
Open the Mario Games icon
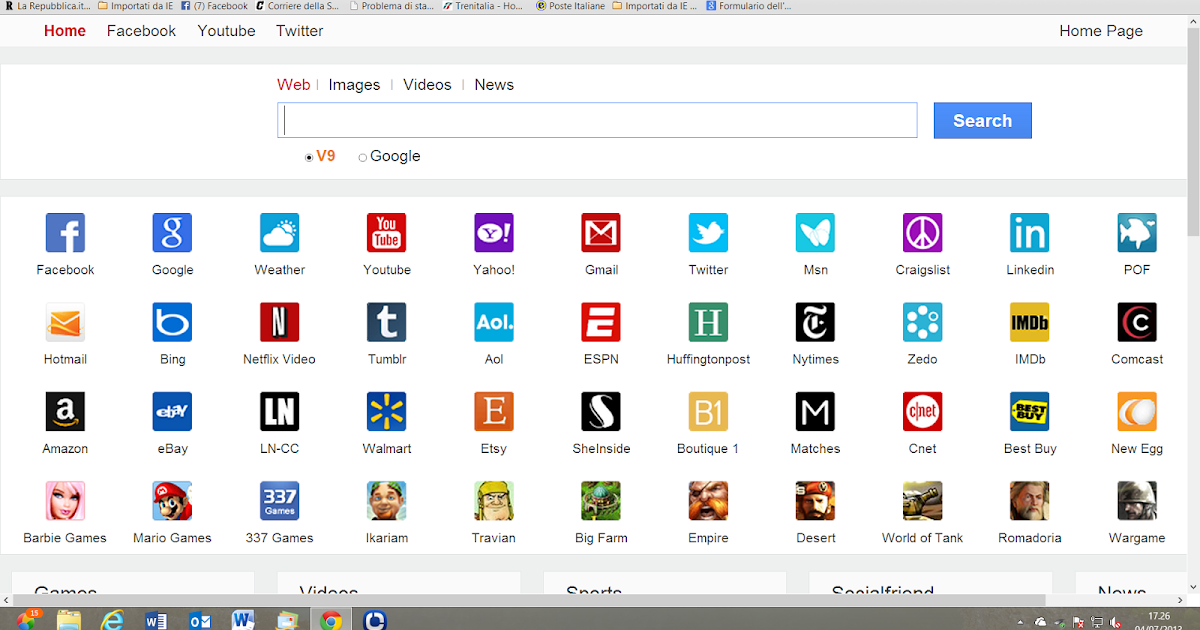tap(172, 501)
